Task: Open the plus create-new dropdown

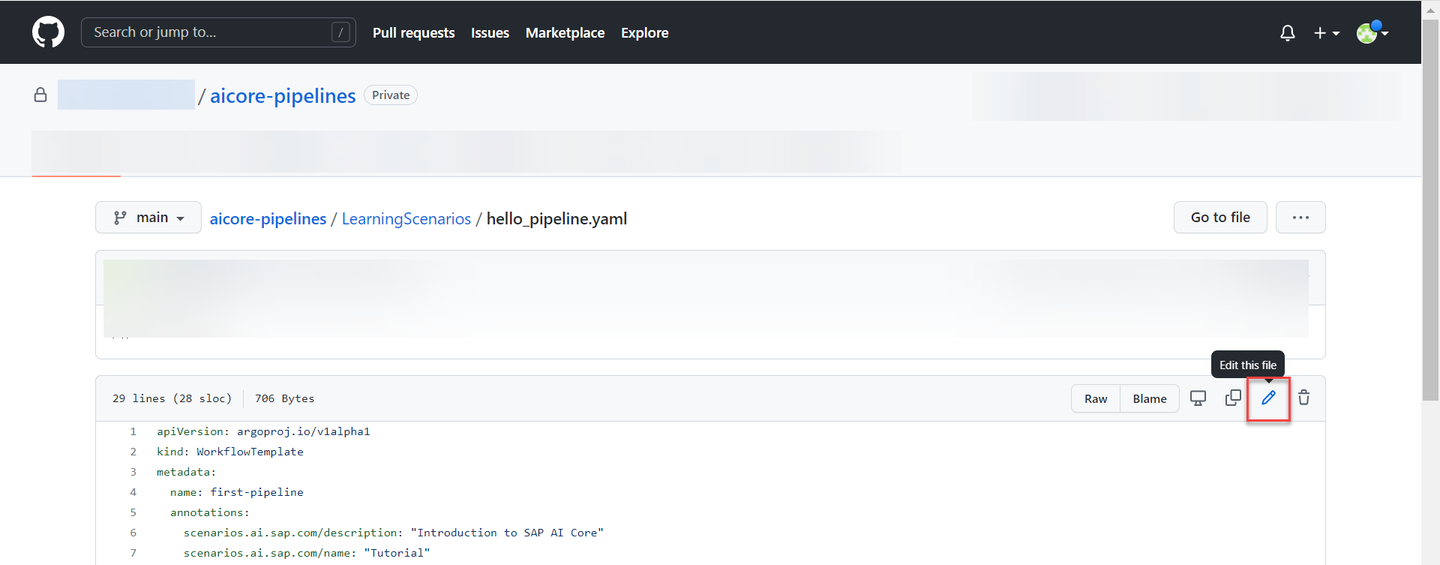Action: pos(1326,33)
